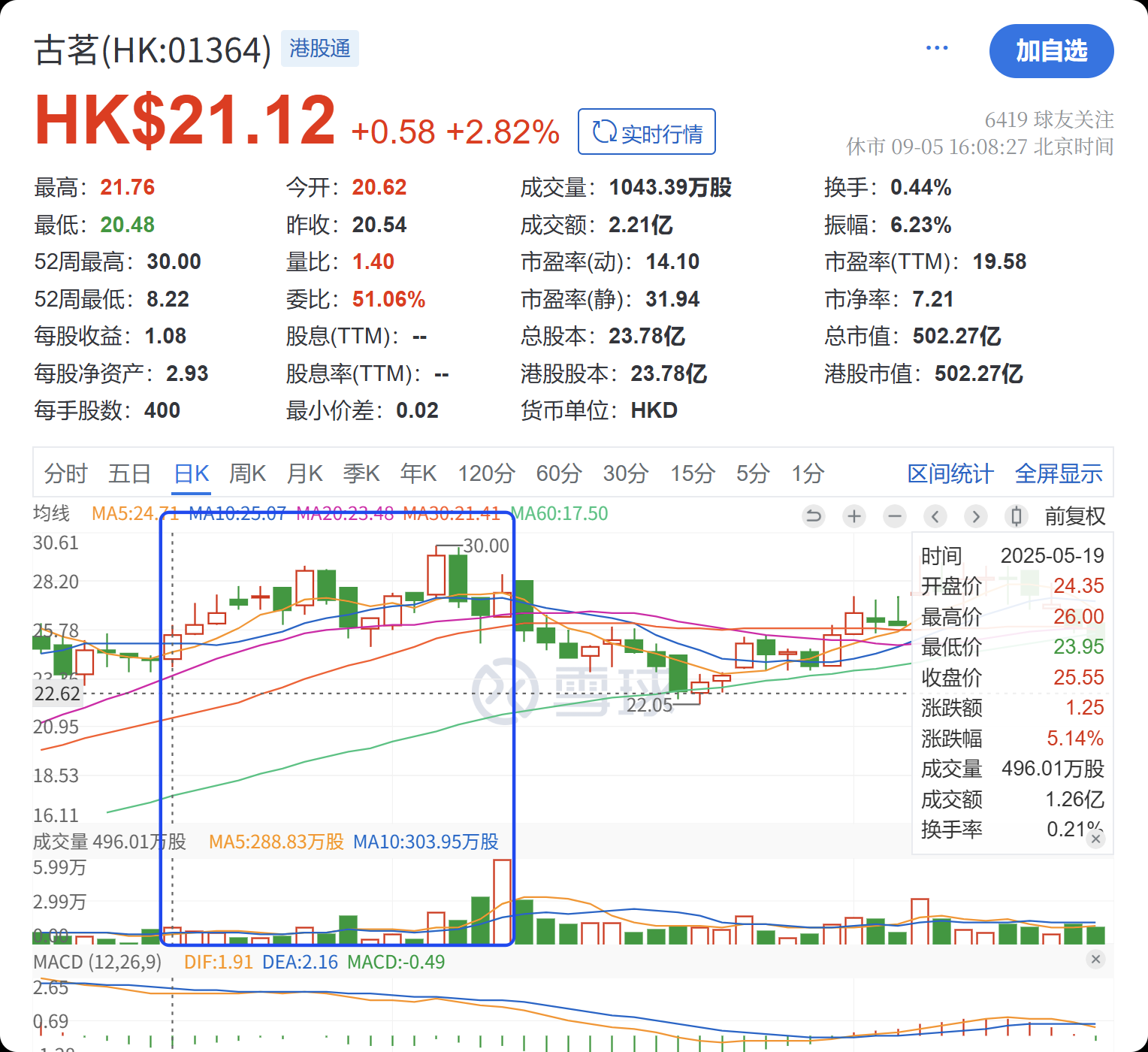The width and height of the screenshot is (1148, 1052).
Task: Click the 换手 0.44% value
Action: tap(921, 187)
